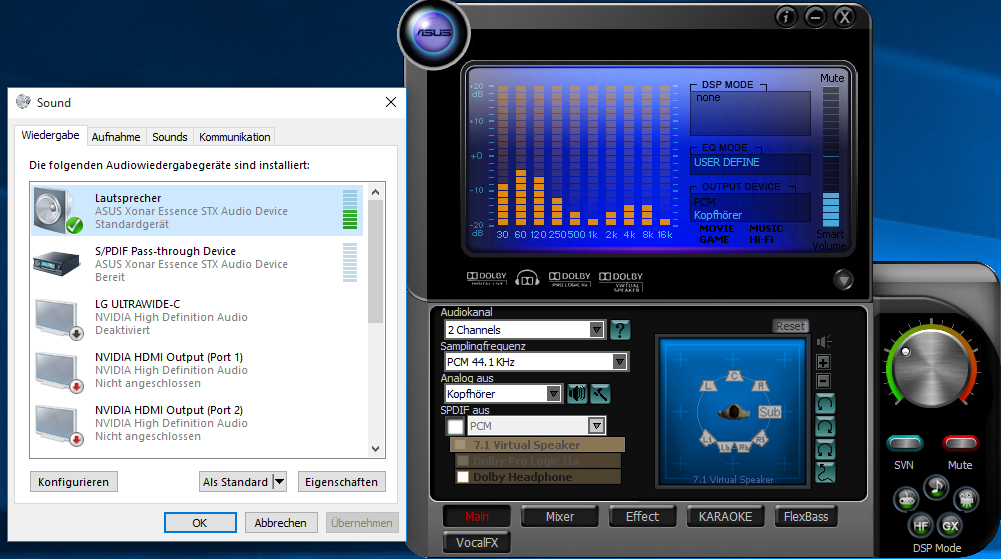
Task: Select the S/PDIF Pass-through receiver icon
Action: tap(57, 263)
